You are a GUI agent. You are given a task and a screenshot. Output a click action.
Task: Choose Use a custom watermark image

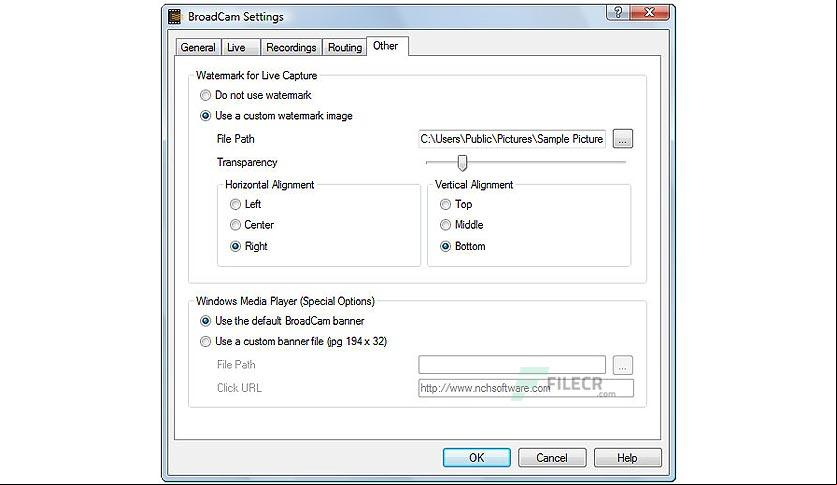[x=276, y=116]
